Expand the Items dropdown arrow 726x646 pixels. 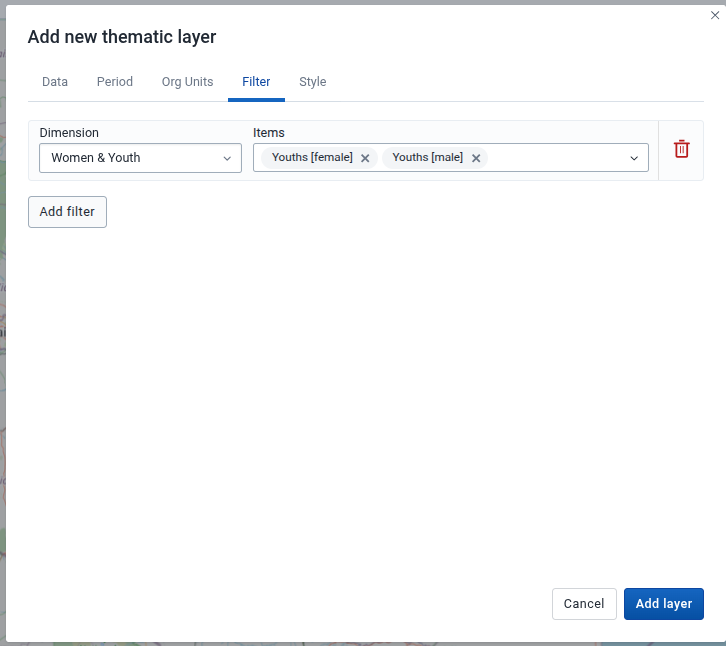pyautogui.click(x=634, y=158)
